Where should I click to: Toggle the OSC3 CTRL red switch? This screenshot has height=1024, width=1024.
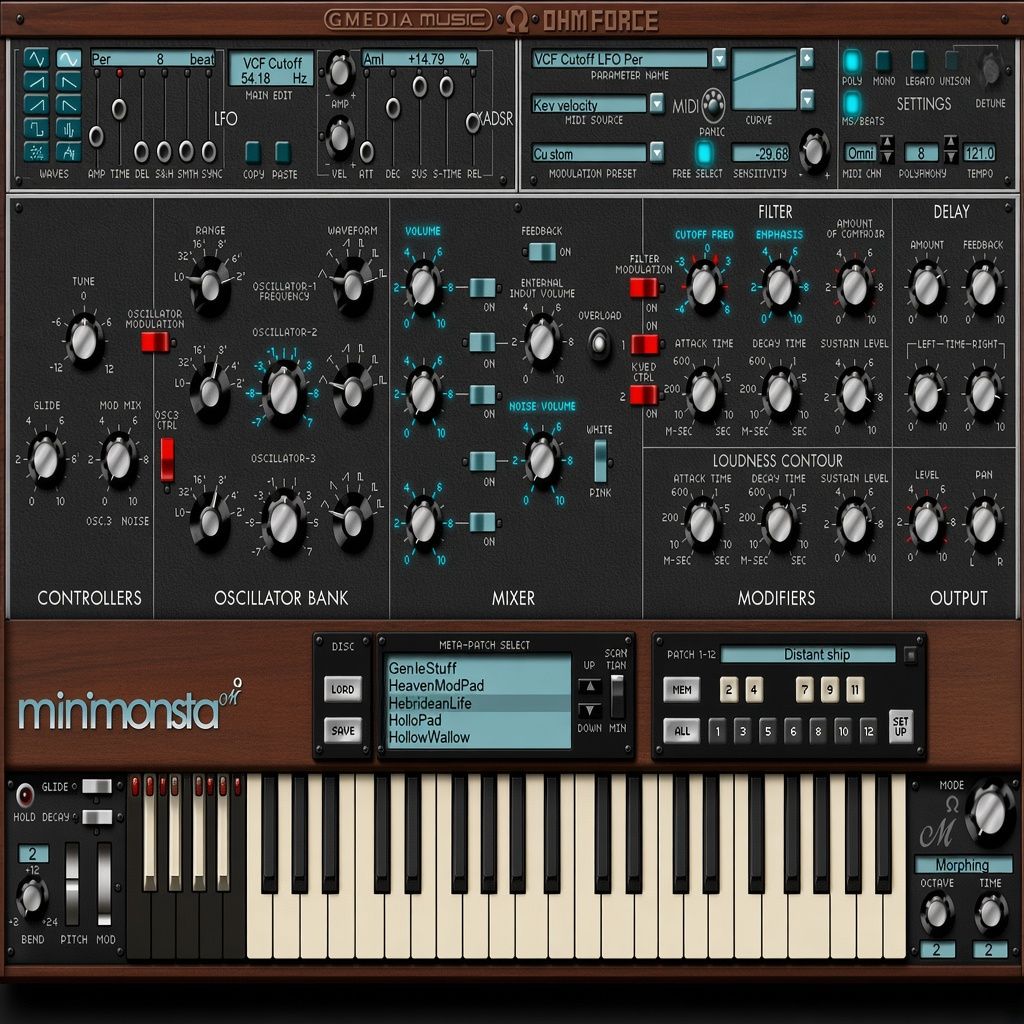click(x=167, y=459)
